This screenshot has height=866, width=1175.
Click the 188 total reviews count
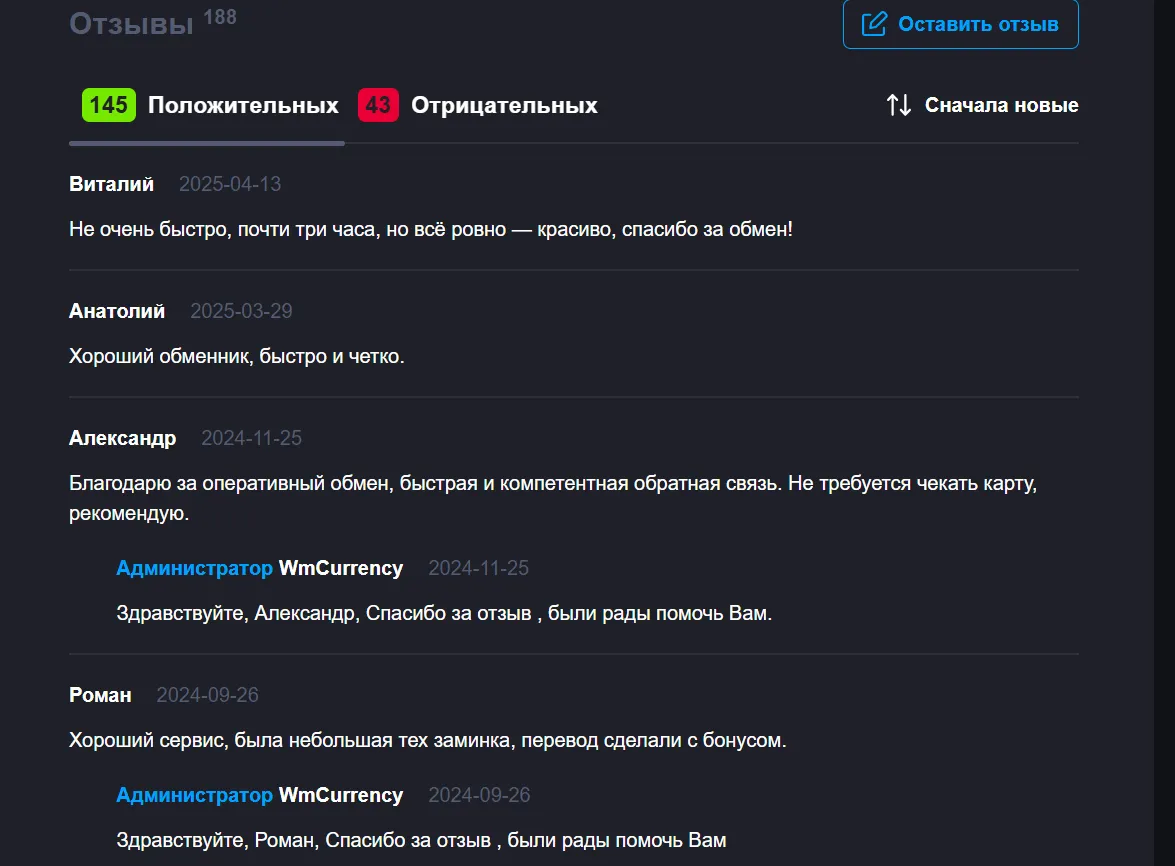point(220,17)
